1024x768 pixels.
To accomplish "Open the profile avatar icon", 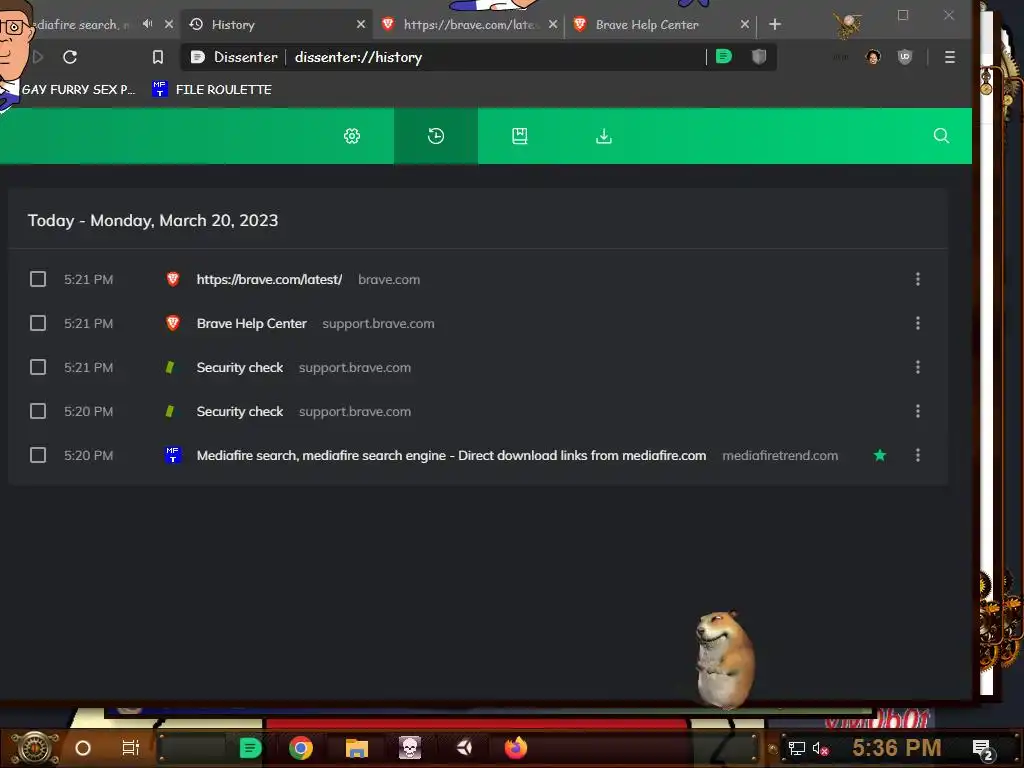I will tap(873, 57).
